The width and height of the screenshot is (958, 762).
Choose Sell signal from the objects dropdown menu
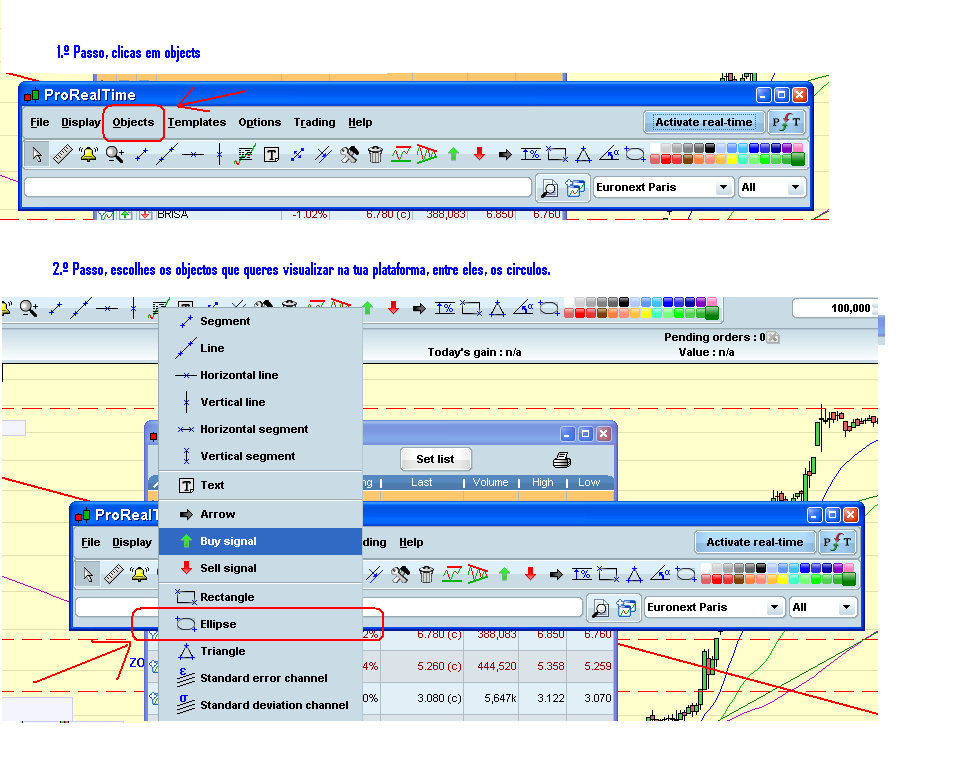tap(260, 568)
